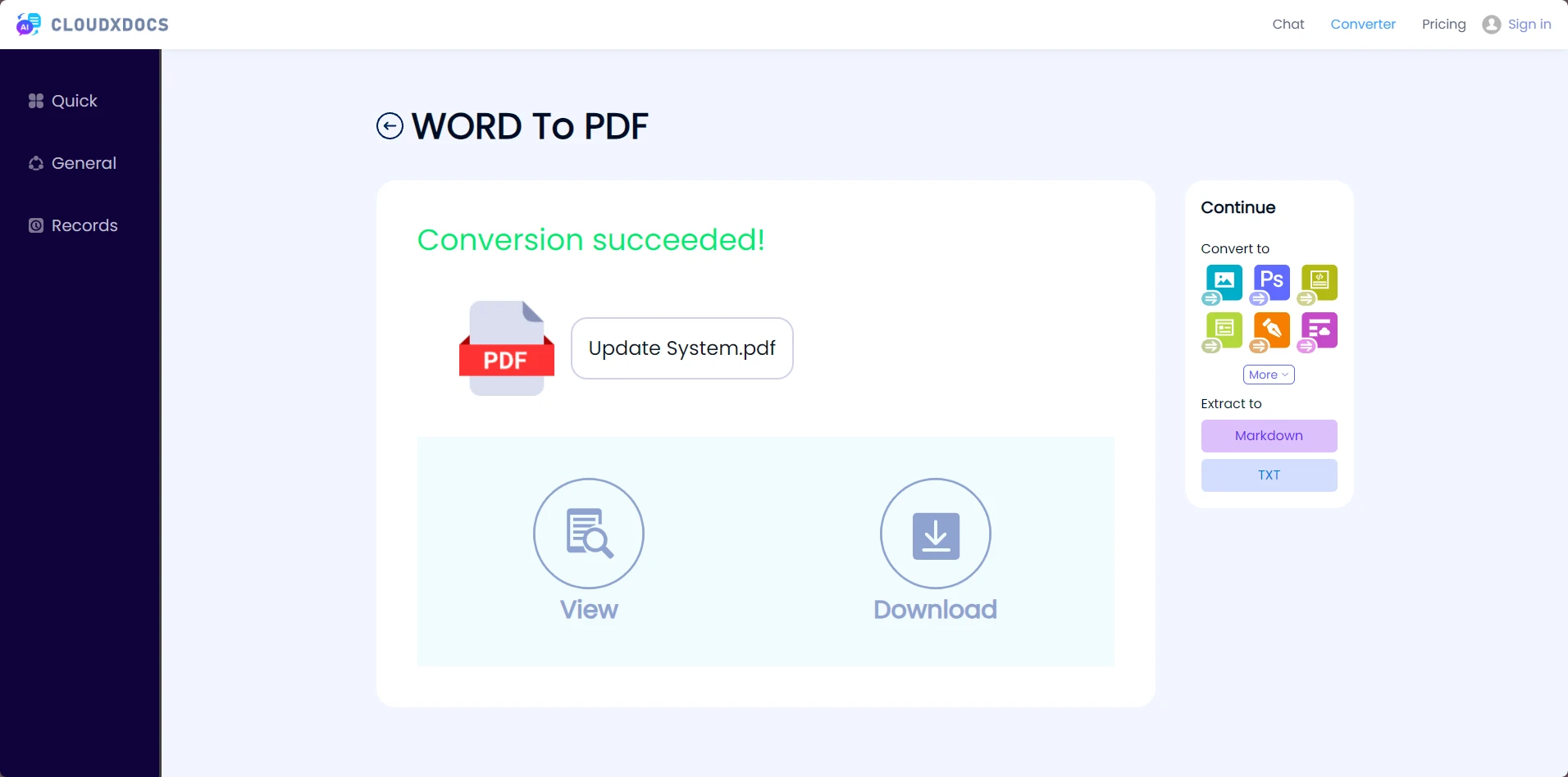This screenshot has height=777, width=1568.
Task: Extract to TXT button
Action: (1269, 475)
